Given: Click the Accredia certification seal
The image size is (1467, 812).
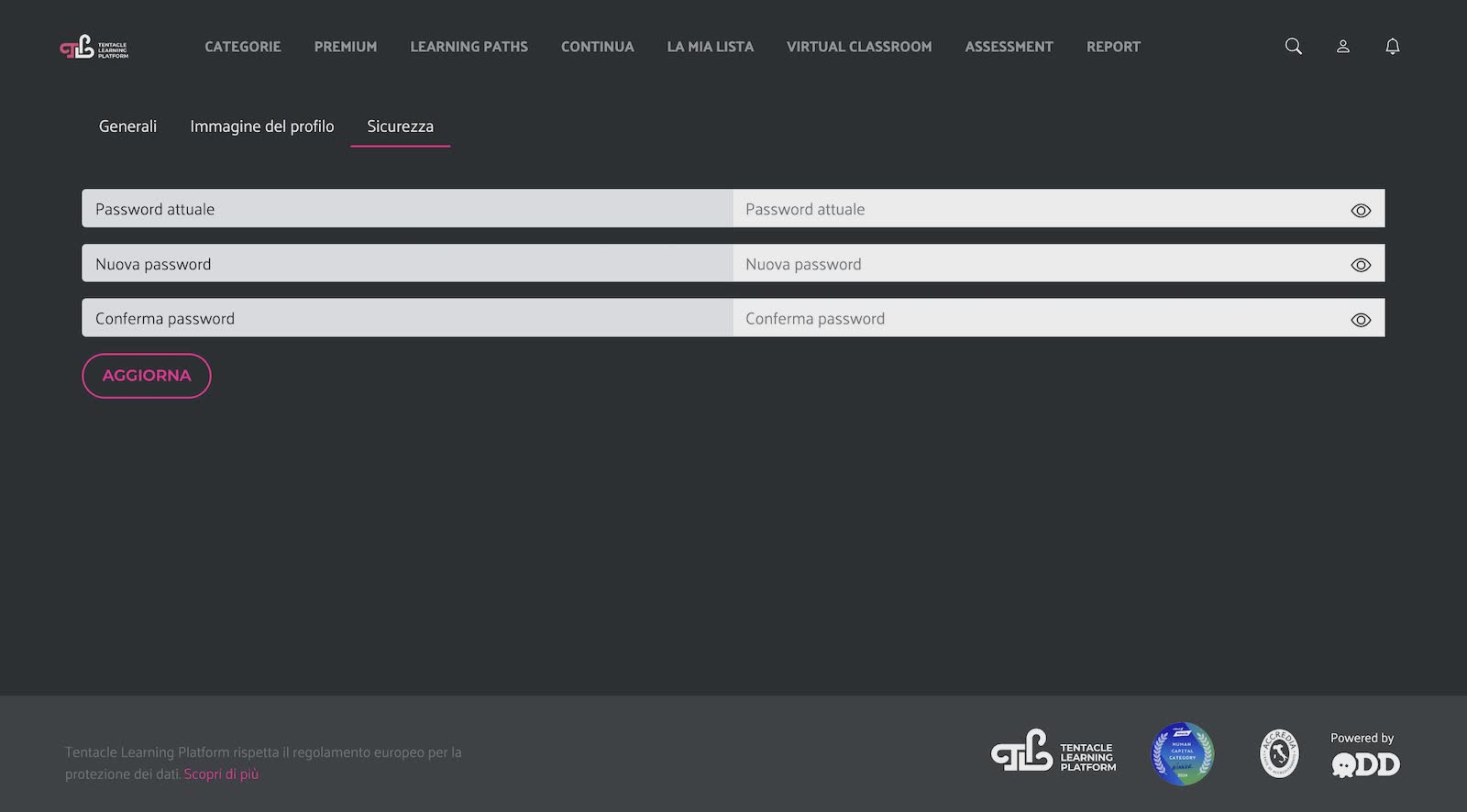Looking at the screenshot, I should coord(1279,753).
